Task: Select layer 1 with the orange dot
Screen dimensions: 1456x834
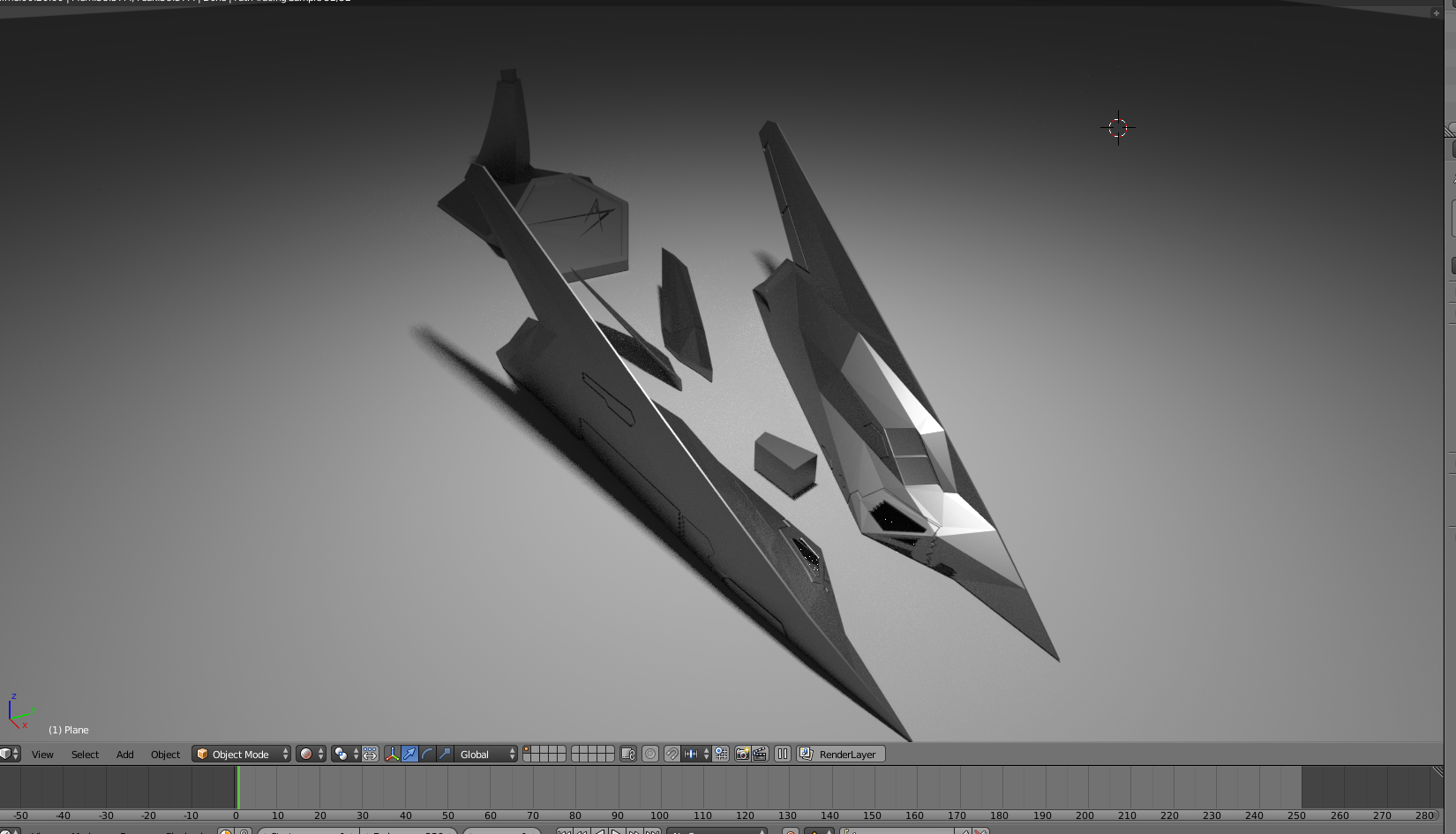Action: point(527,750)
